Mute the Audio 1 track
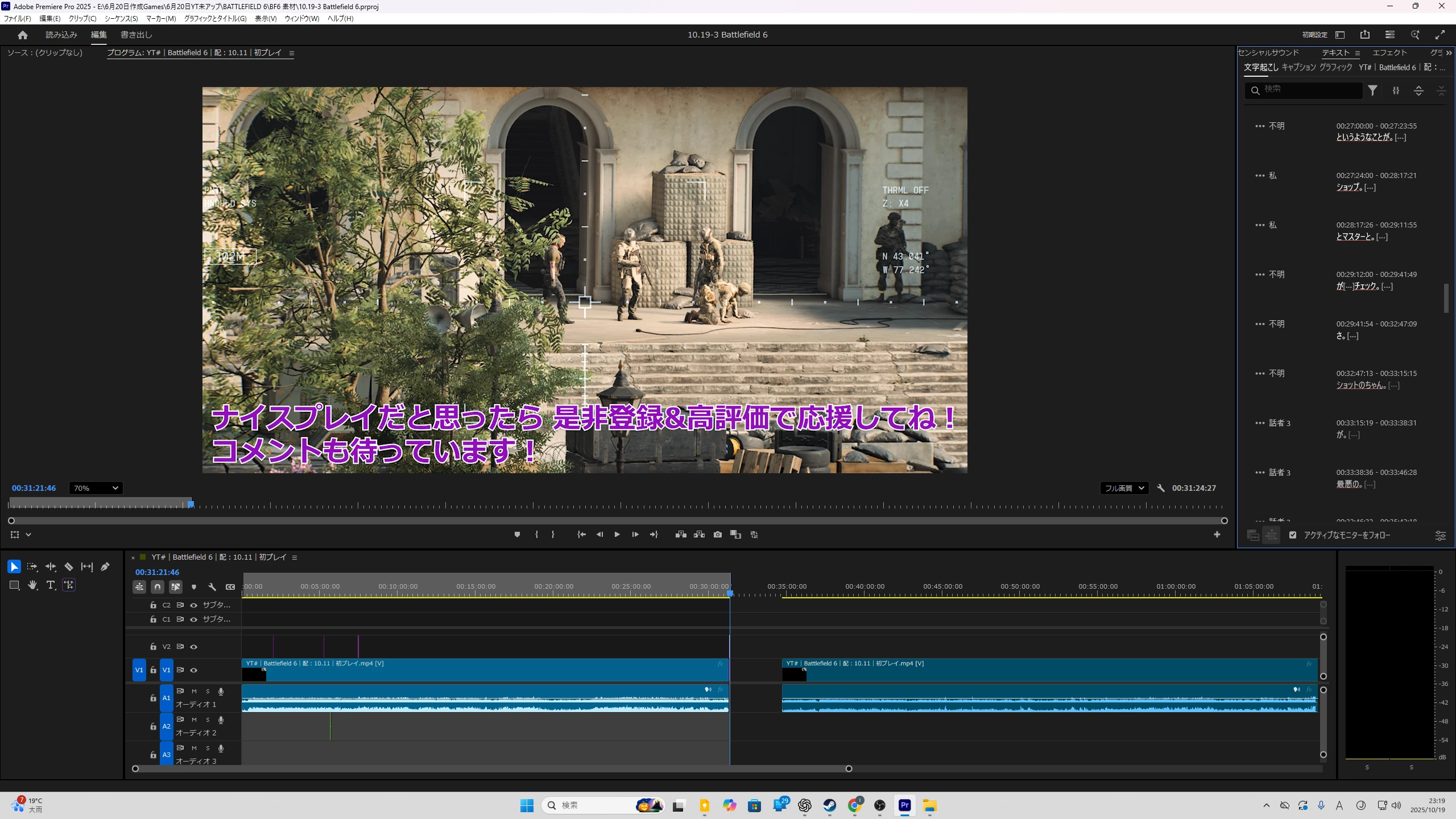 [x=194, y=691]
